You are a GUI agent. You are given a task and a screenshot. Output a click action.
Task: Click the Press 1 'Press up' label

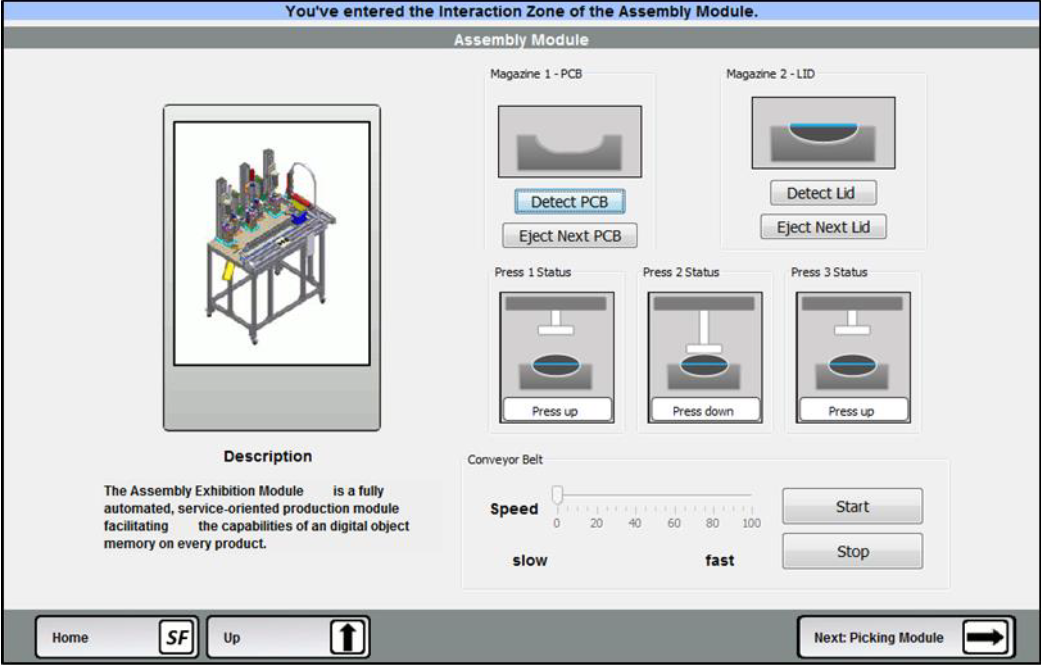pos(555,411)
